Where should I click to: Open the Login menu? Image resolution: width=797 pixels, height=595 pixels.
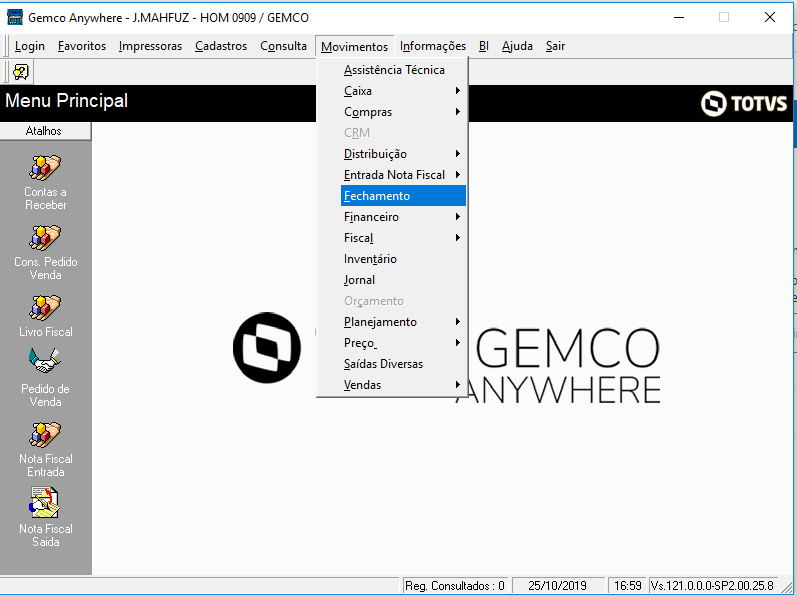pyautogui.click(x=30, y=46)
